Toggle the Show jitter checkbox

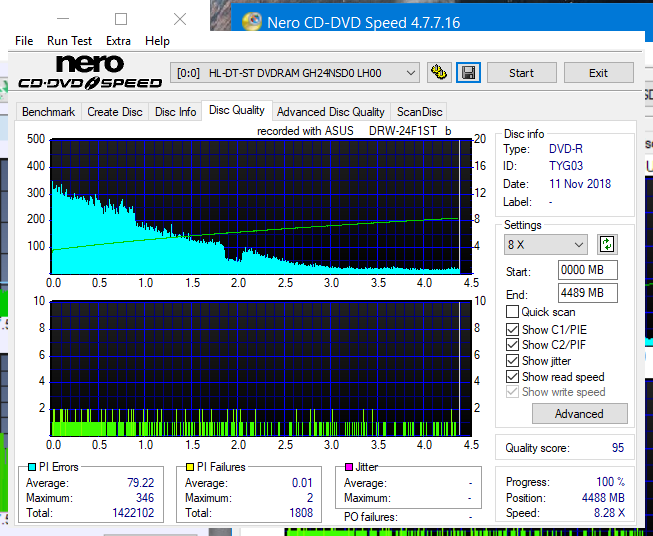pos(512,361)
